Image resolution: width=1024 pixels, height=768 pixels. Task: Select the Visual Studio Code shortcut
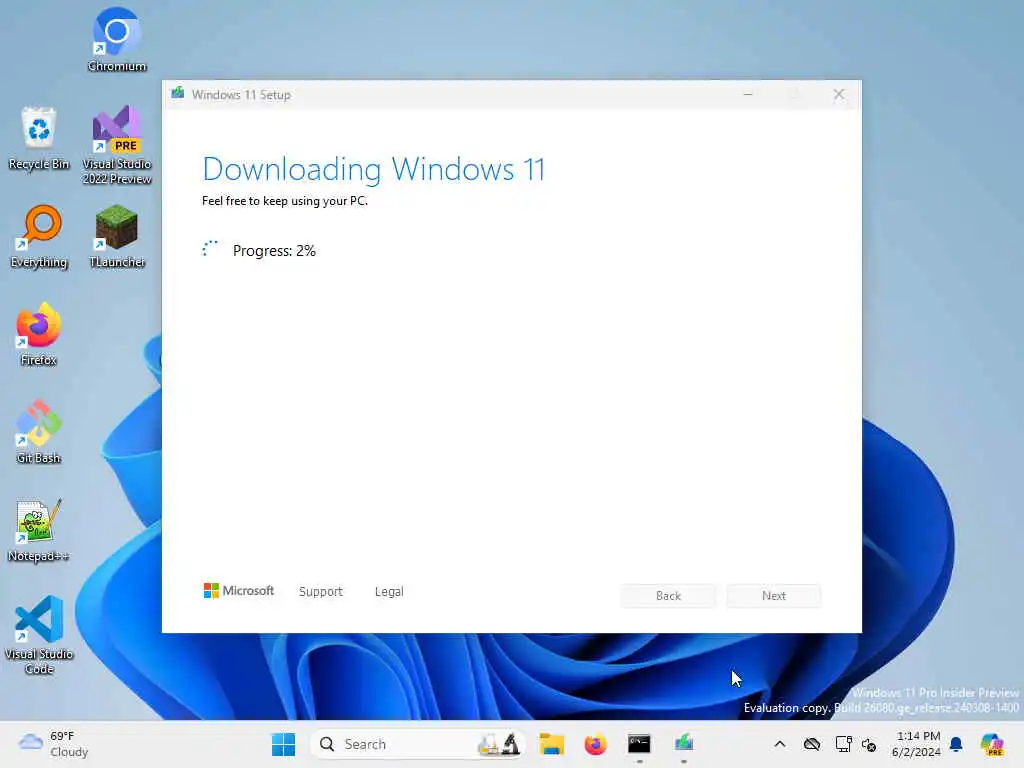[x=39, y=635]
